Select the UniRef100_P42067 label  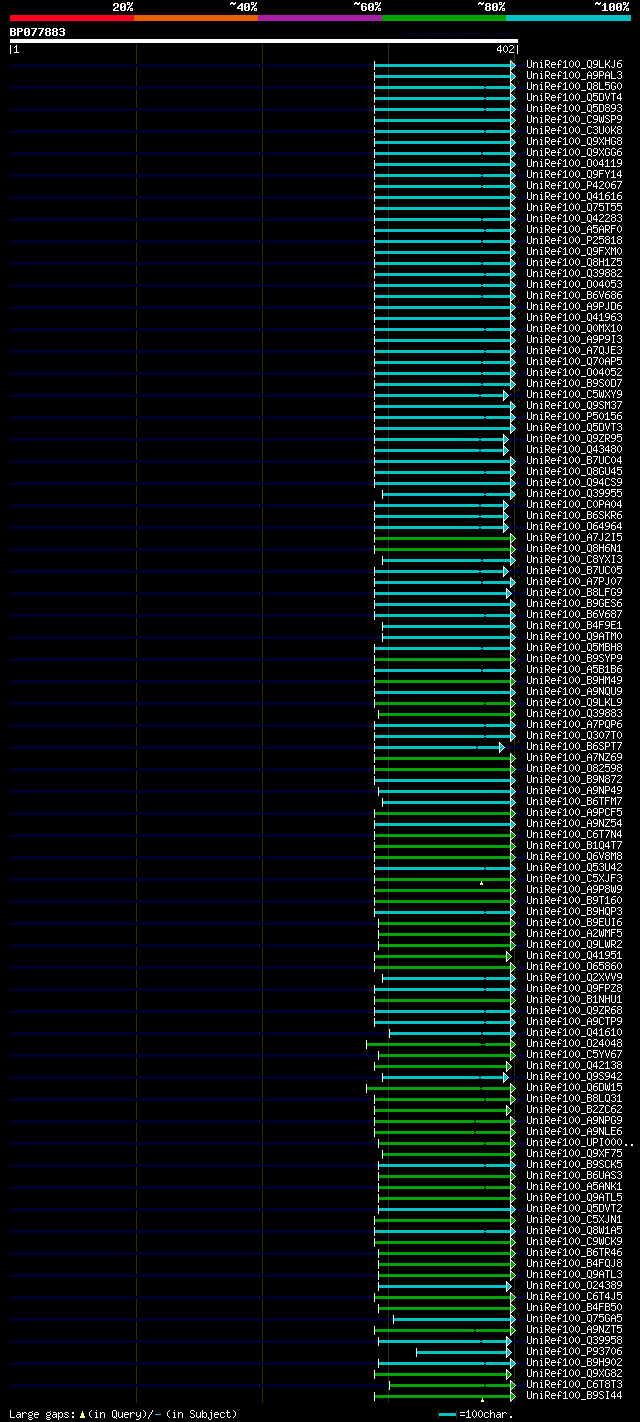click(x=574, y=185)
